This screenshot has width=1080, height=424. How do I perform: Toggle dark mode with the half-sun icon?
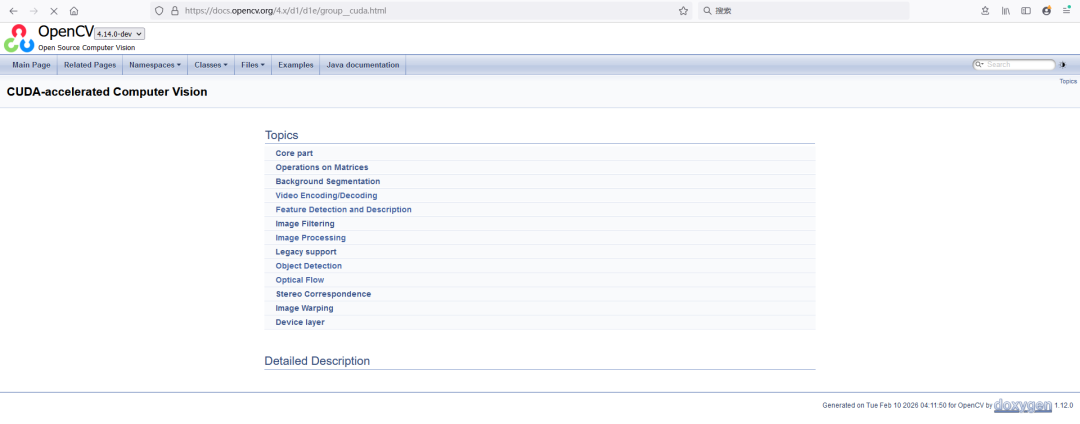click(1063, 65)
